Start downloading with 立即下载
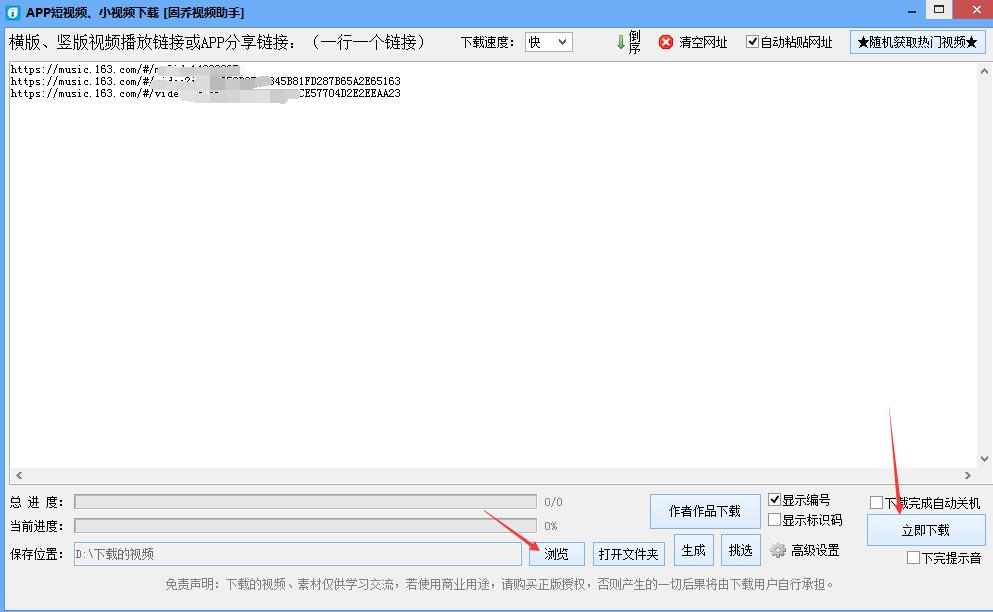Image resolution: width=993 pixels, height=612 pixels. tap(925, 530)
